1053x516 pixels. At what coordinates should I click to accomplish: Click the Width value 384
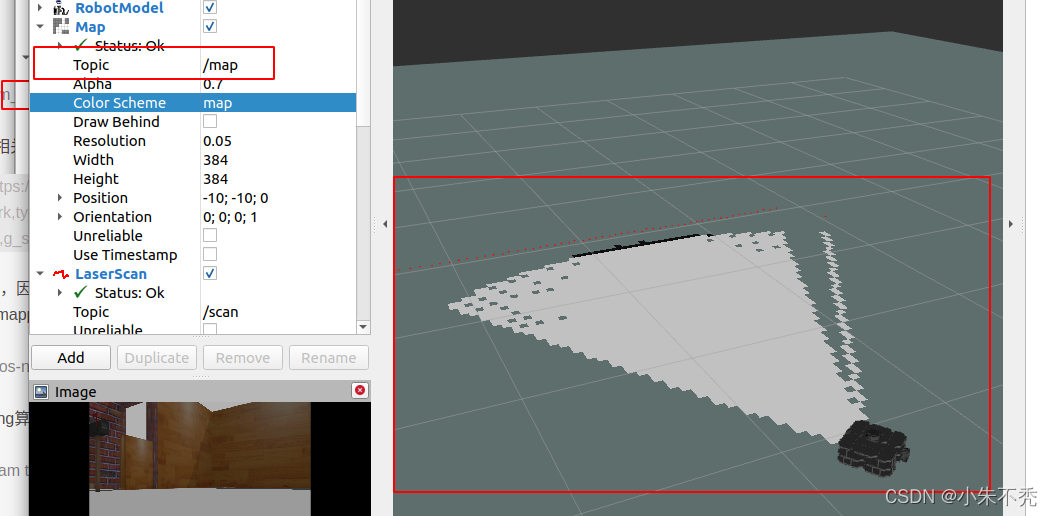pyautogui.click(x=216, y=160)
